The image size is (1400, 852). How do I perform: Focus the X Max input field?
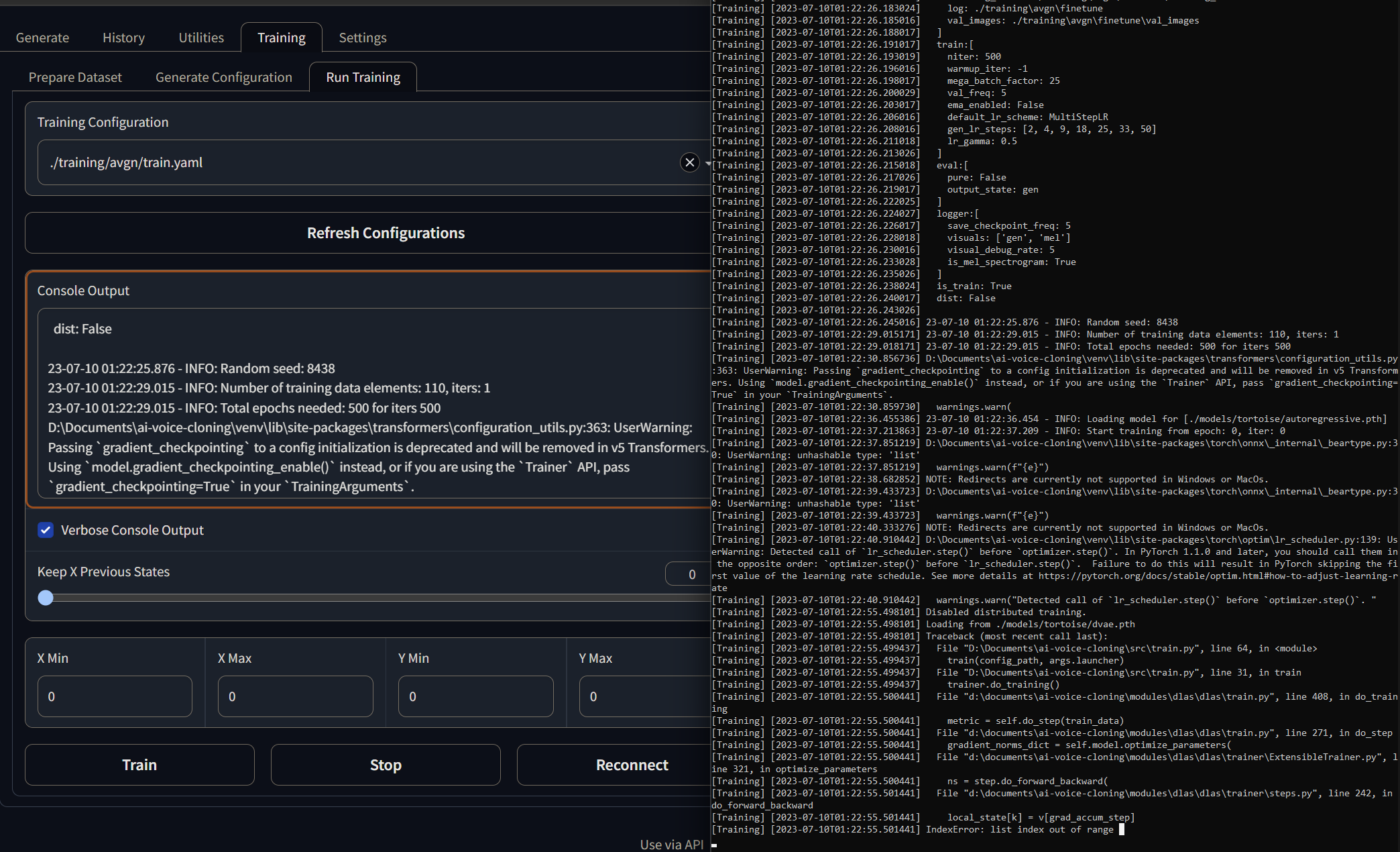point(295,696)
